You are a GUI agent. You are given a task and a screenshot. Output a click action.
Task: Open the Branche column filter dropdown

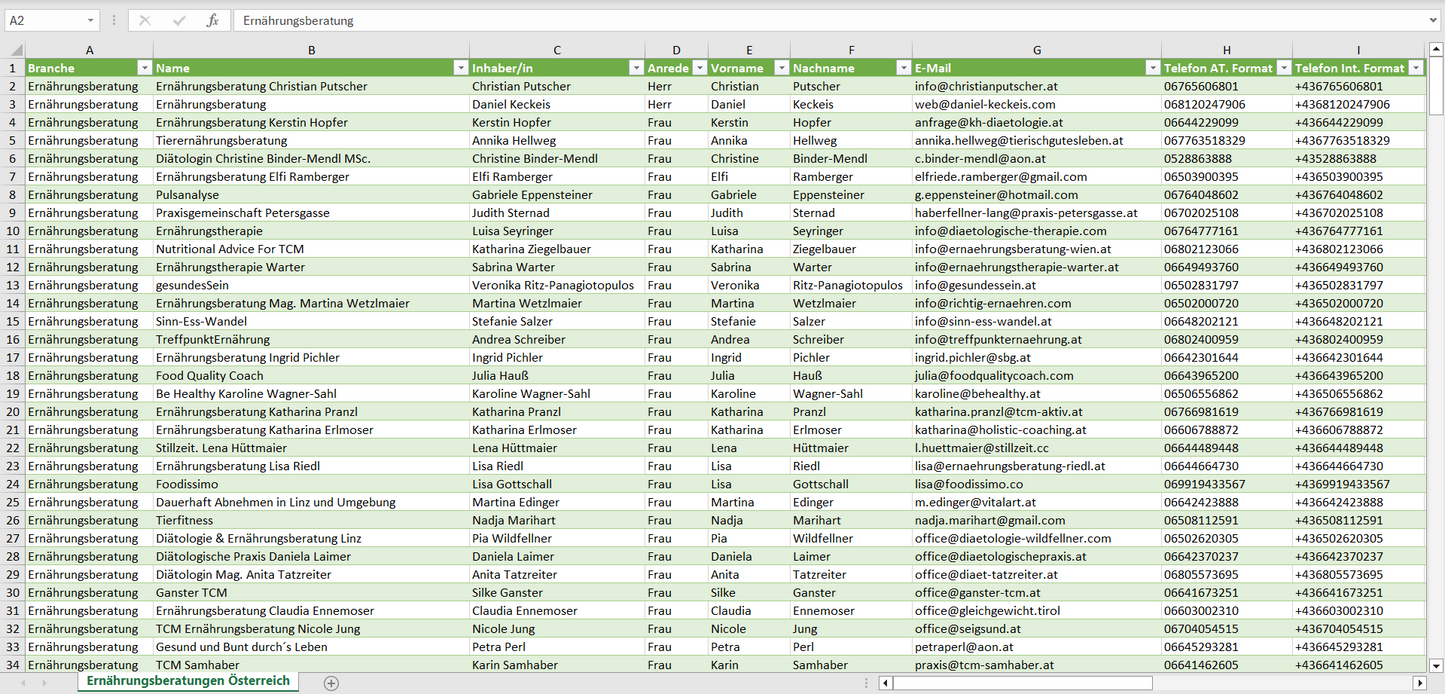[144, 68]
